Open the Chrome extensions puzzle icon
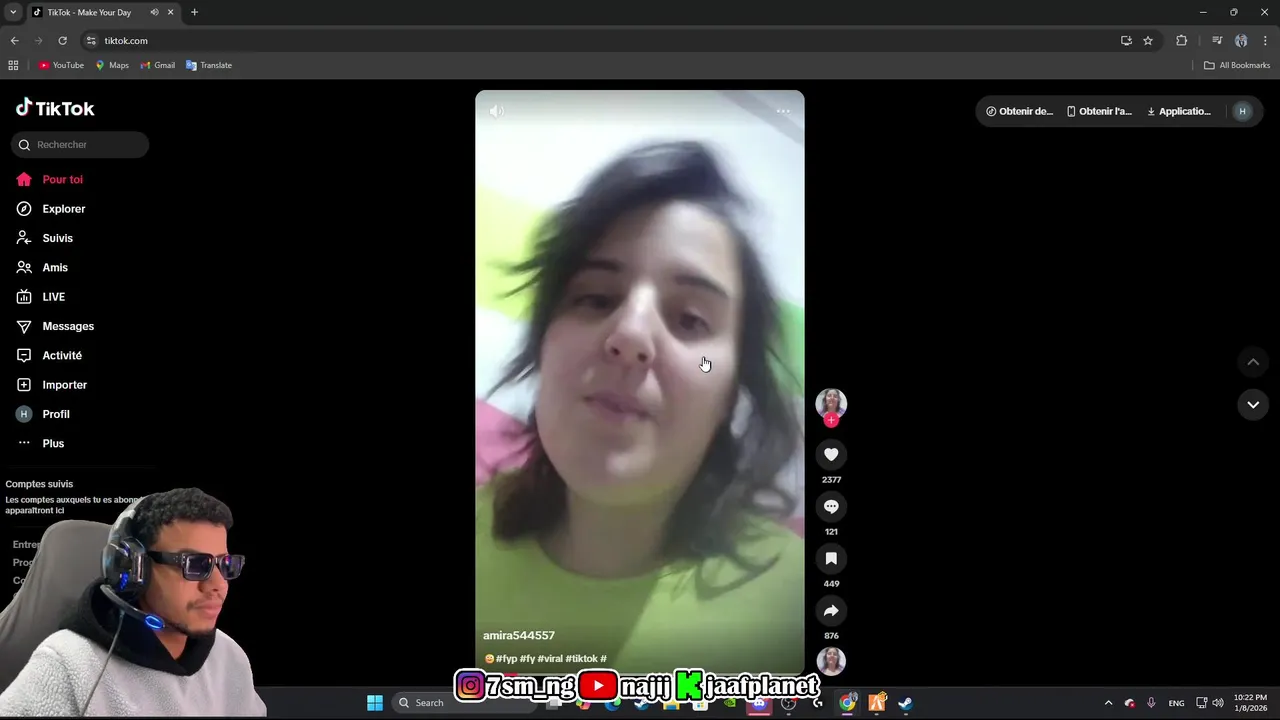This screenshot has width=1280, height=720. coord(1181,40)
